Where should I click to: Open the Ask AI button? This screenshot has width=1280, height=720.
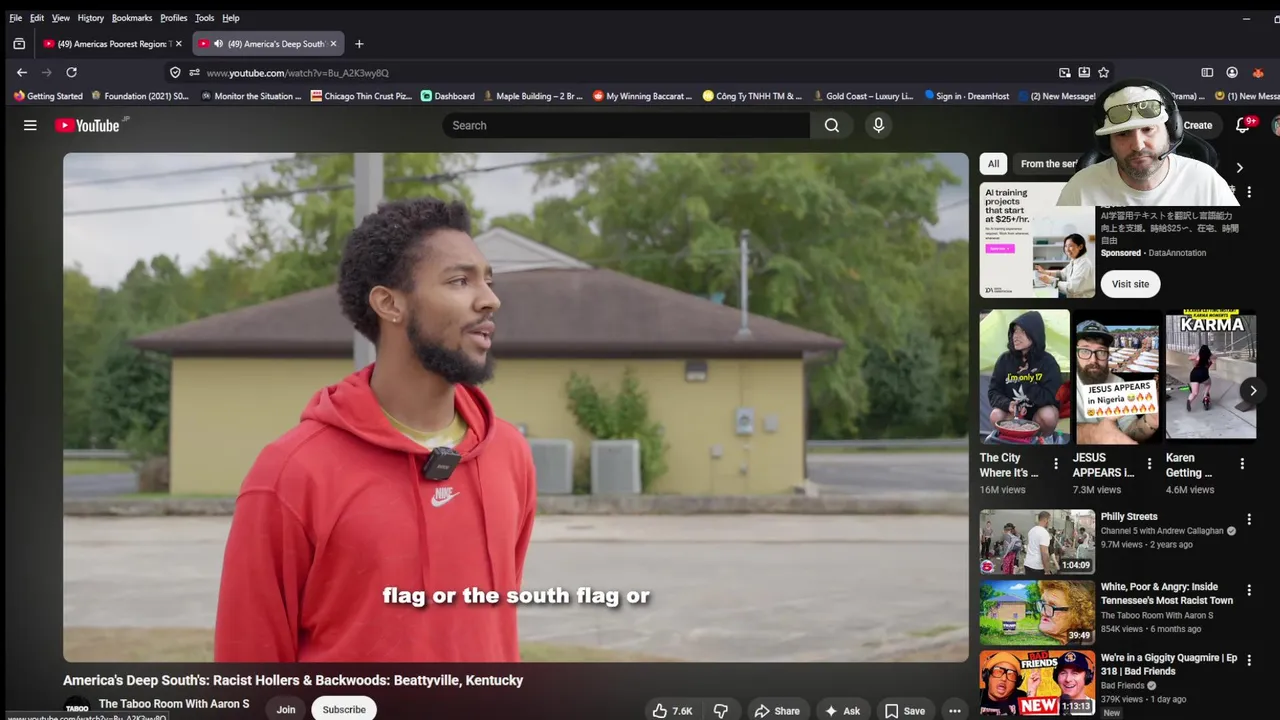tap(842, 711)
